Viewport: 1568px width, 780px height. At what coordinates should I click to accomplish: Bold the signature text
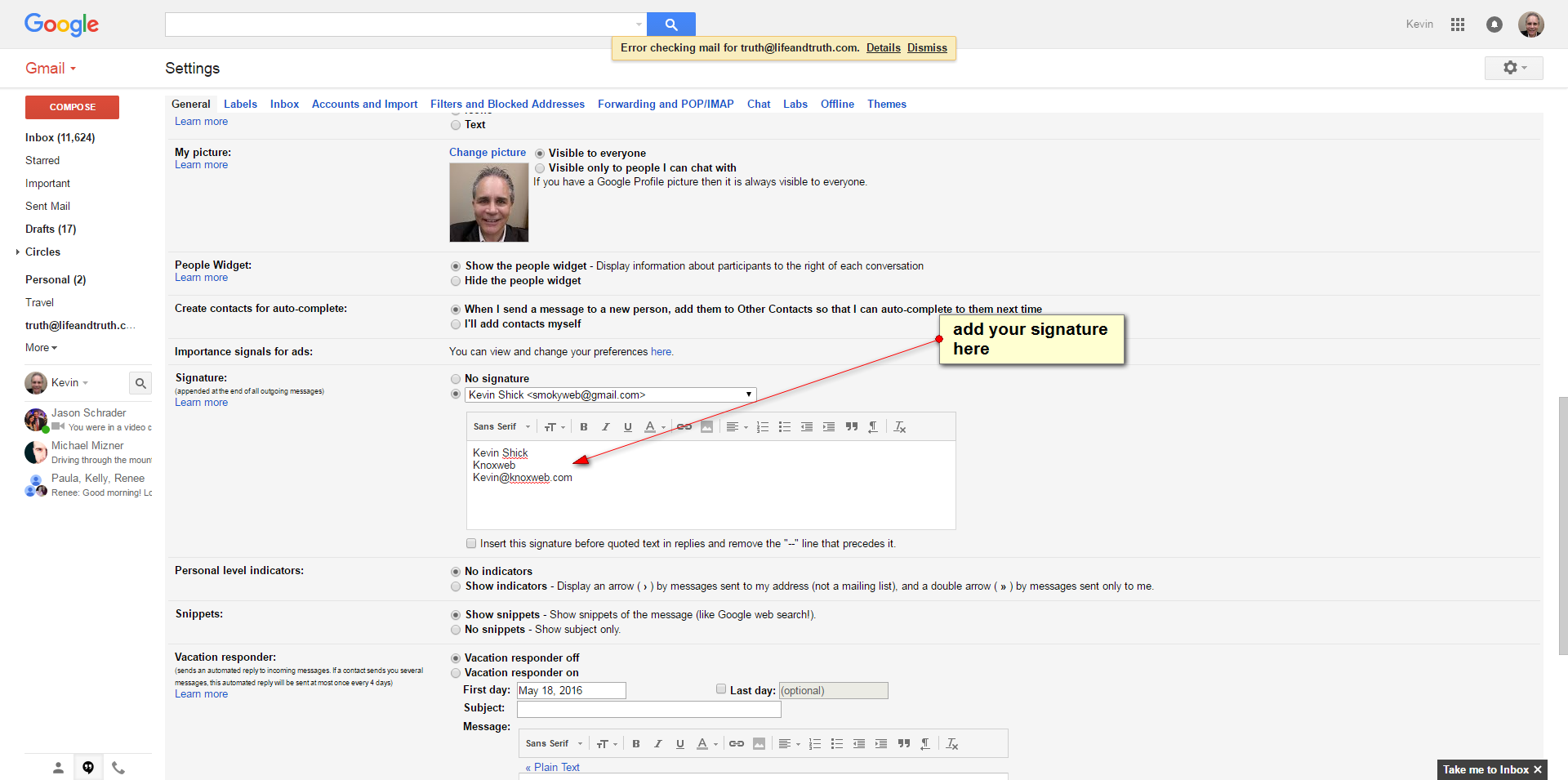point(584,426)
